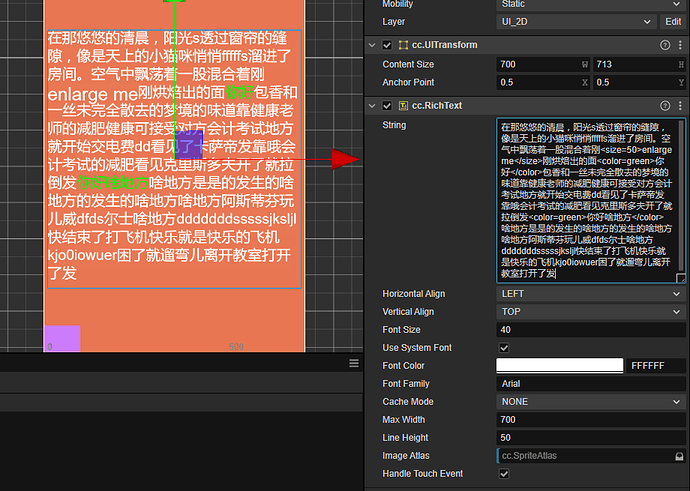Open help for cc.RichText component

[x=665, y=106]
